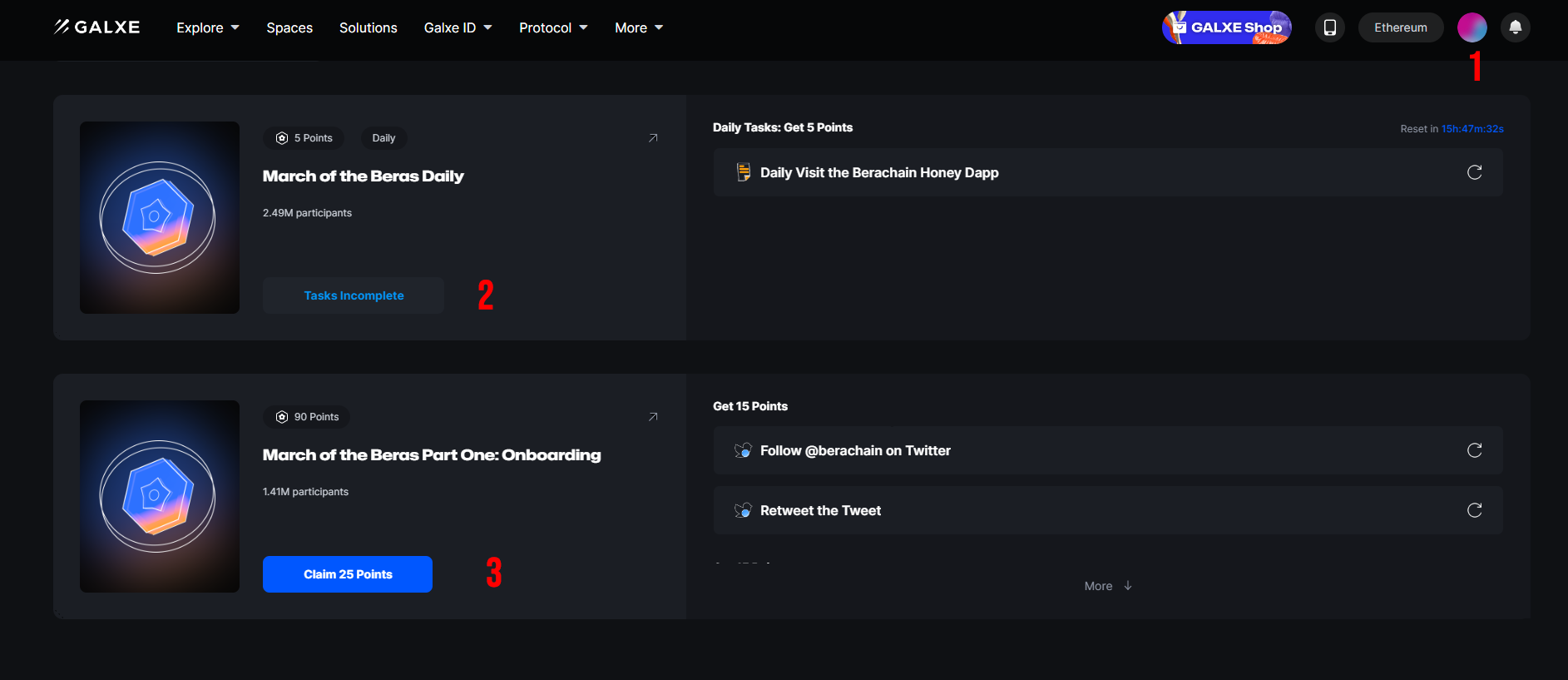This screenshot has height=680, width=1568.
Task: Click the Twitter icon beside Retweet the Tweet
Action: pos(744,510)
